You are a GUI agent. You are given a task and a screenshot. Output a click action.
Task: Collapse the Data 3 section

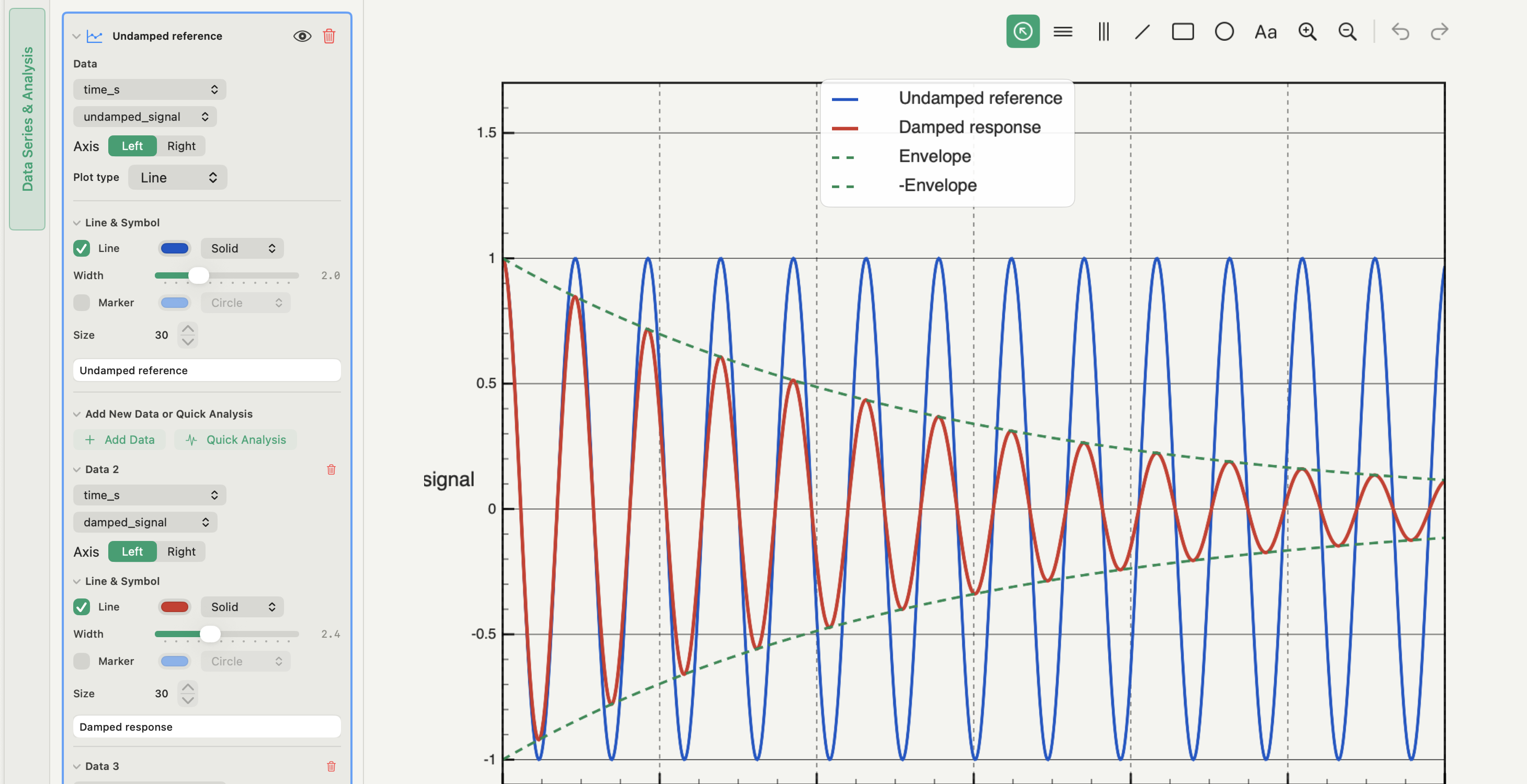(x=77, y=766)
